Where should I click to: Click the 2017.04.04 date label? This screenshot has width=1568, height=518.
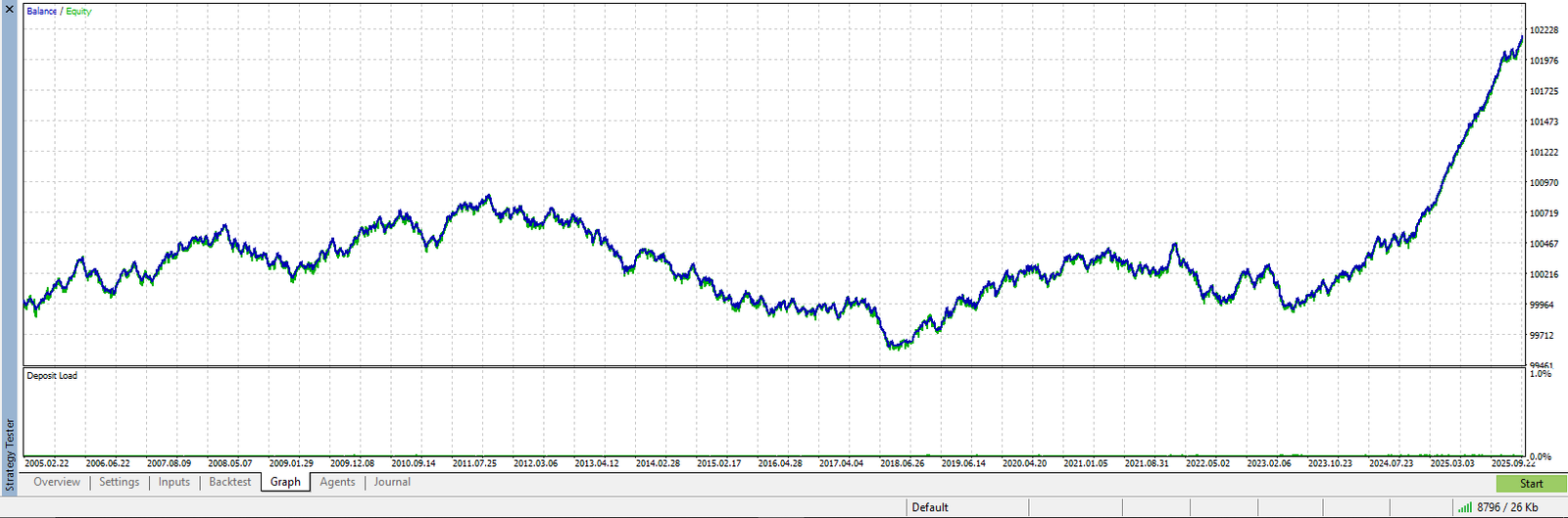click(x=841, y=464)
